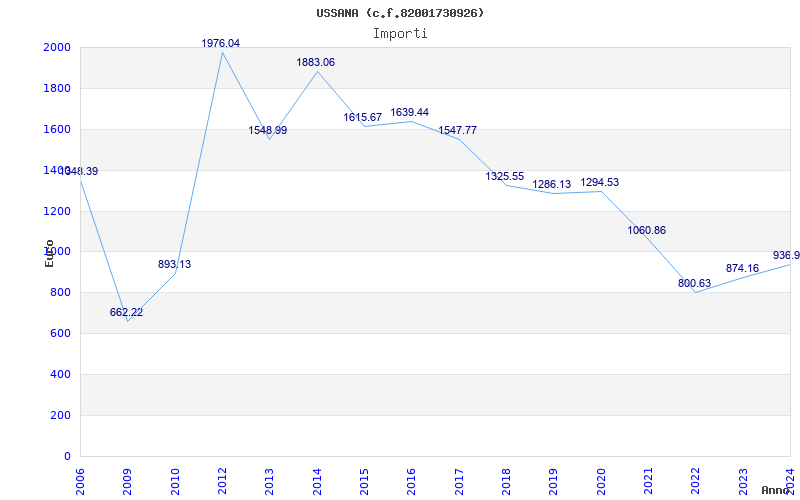Image resolution: width=800 pixels, height=500 pixels.
Task: Click the x-axis year 2006
Action: click(80, 482)
